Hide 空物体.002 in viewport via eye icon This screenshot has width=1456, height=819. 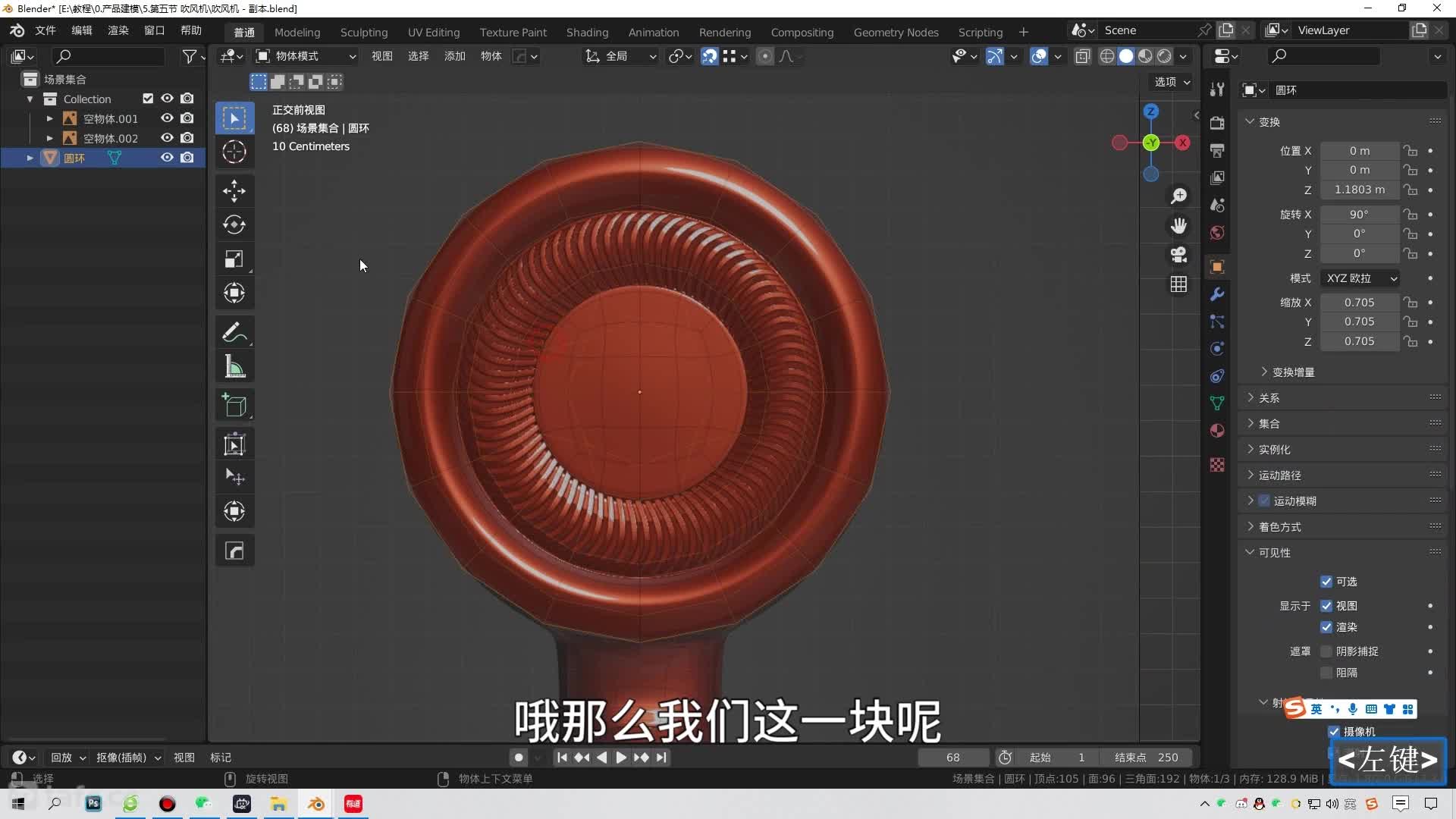tap(167, 138)
